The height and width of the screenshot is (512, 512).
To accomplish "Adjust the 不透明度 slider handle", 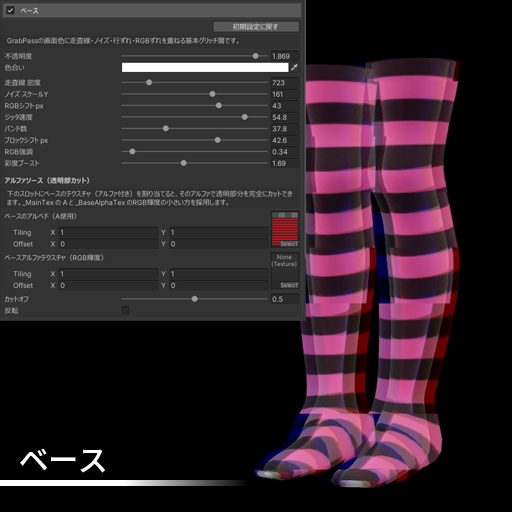I will coord(255,56).
